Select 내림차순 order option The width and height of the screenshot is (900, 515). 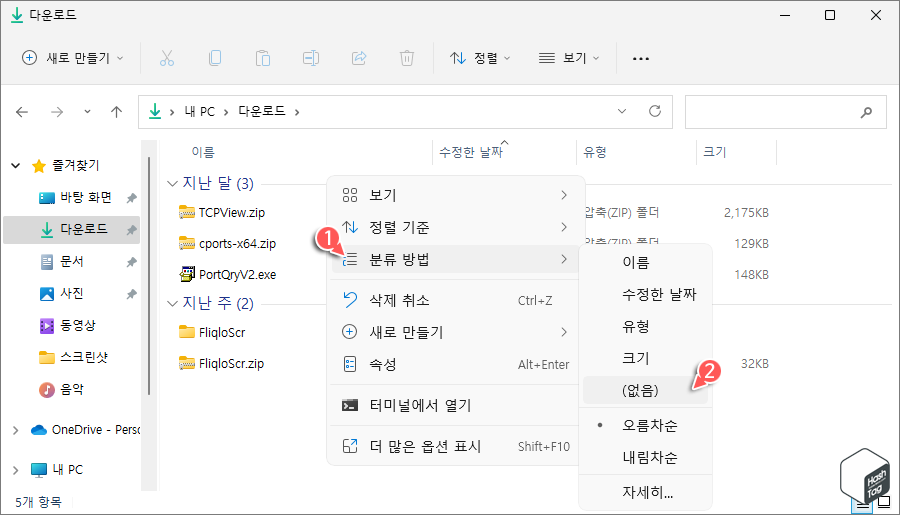coord(645,458)
